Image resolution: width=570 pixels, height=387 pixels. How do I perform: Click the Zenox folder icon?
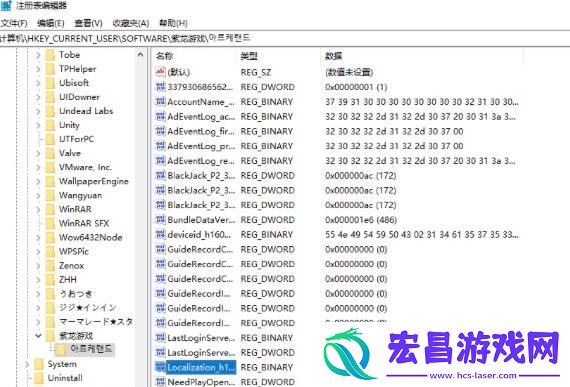pos(50,266)
